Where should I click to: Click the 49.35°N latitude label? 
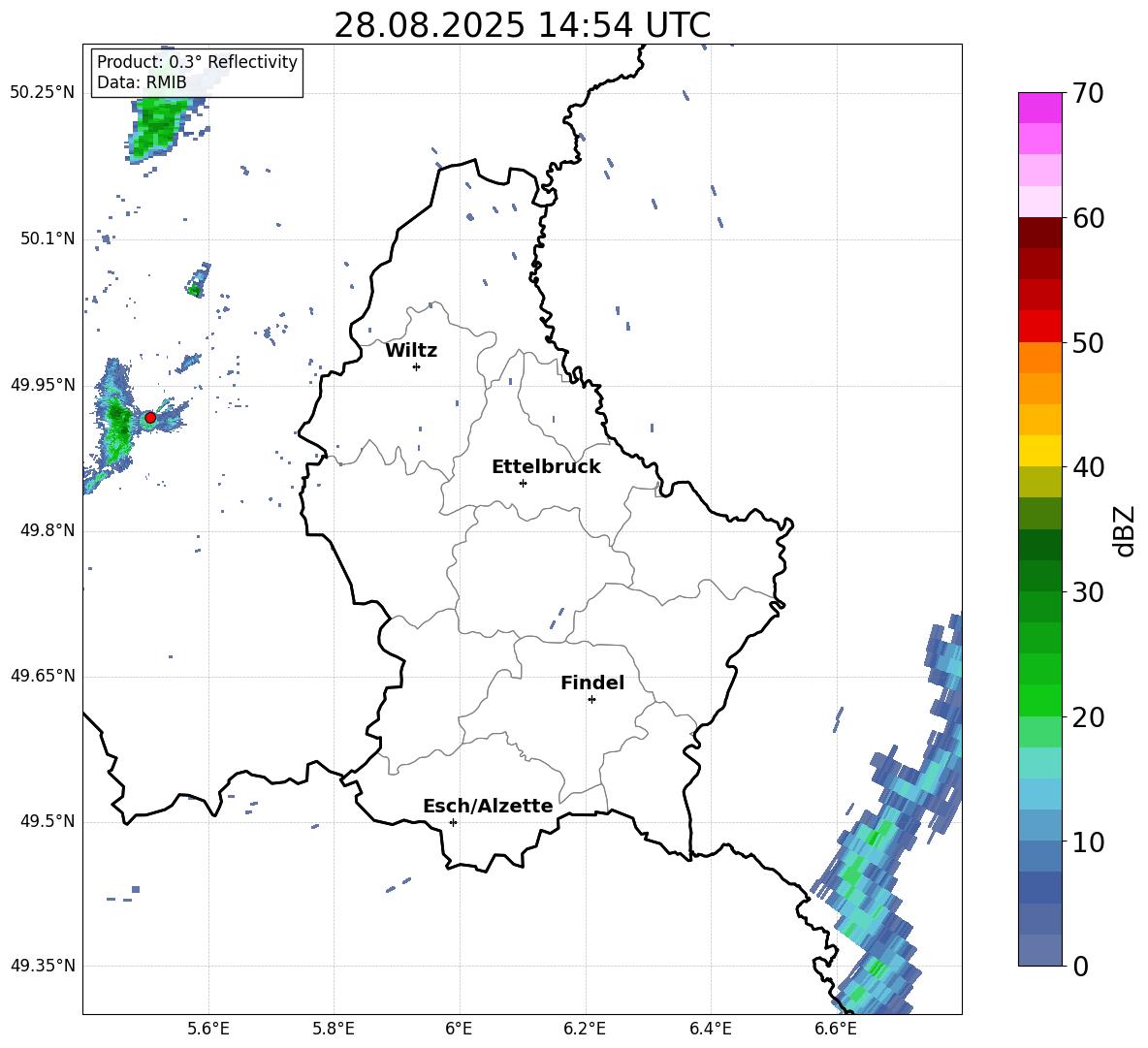43,966
